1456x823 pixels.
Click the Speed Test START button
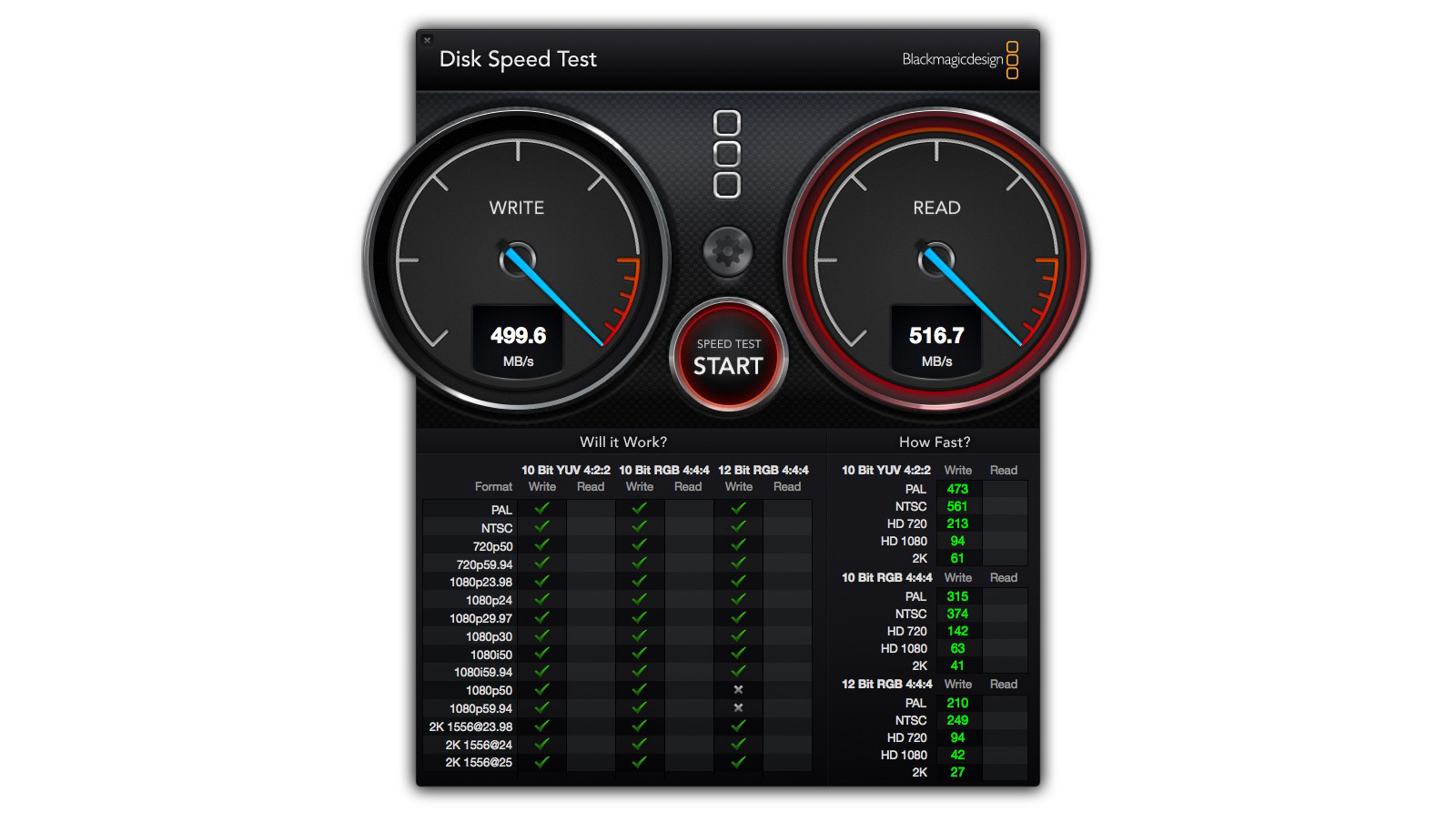point(728,357)
